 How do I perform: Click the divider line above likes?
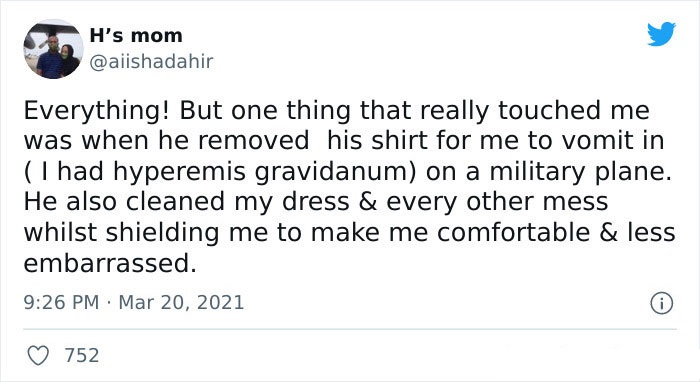coord(350,329)
